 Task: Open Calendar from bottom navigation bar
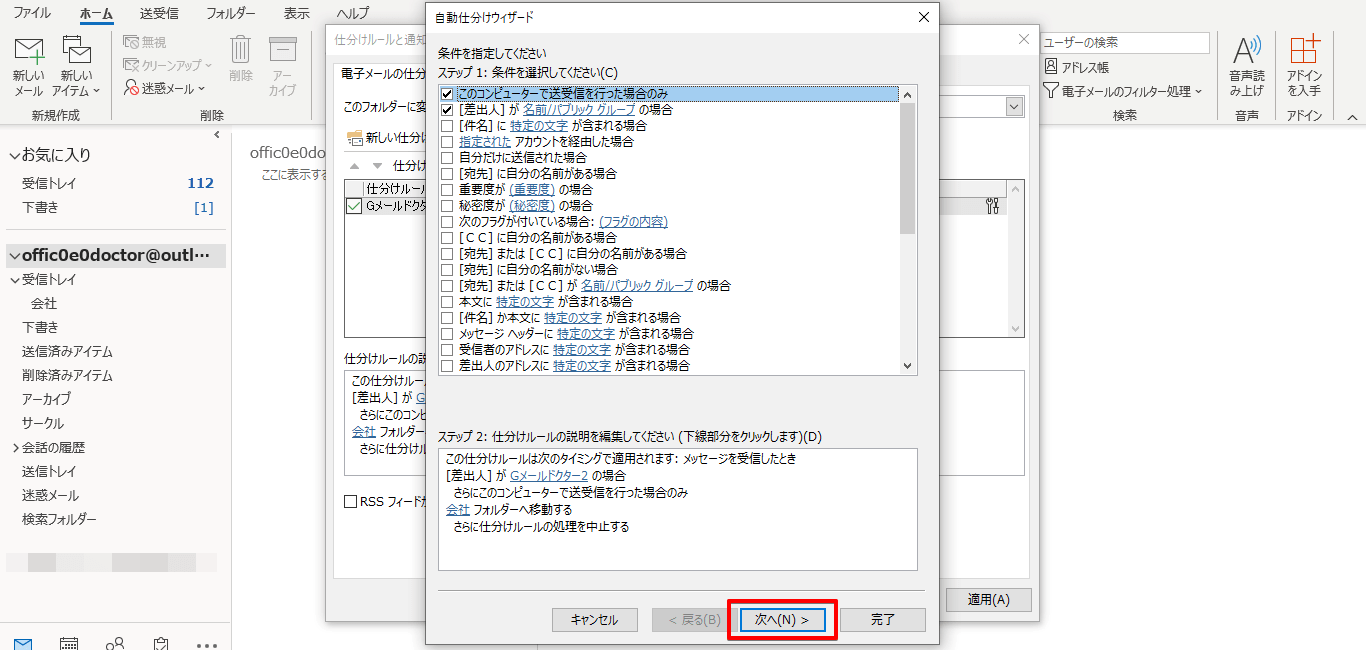pyautogui.click(x=69, y=643)
